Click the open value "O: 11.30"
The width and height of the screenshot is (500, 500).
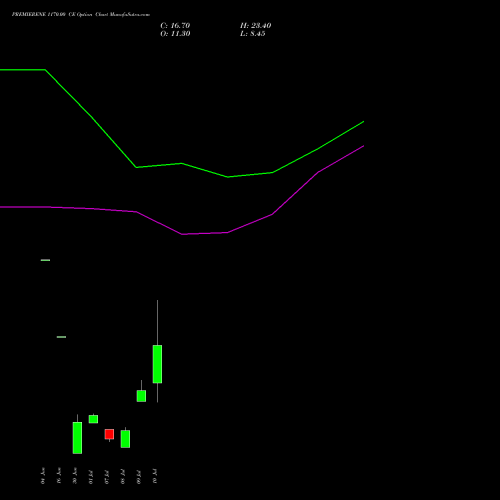175,34
